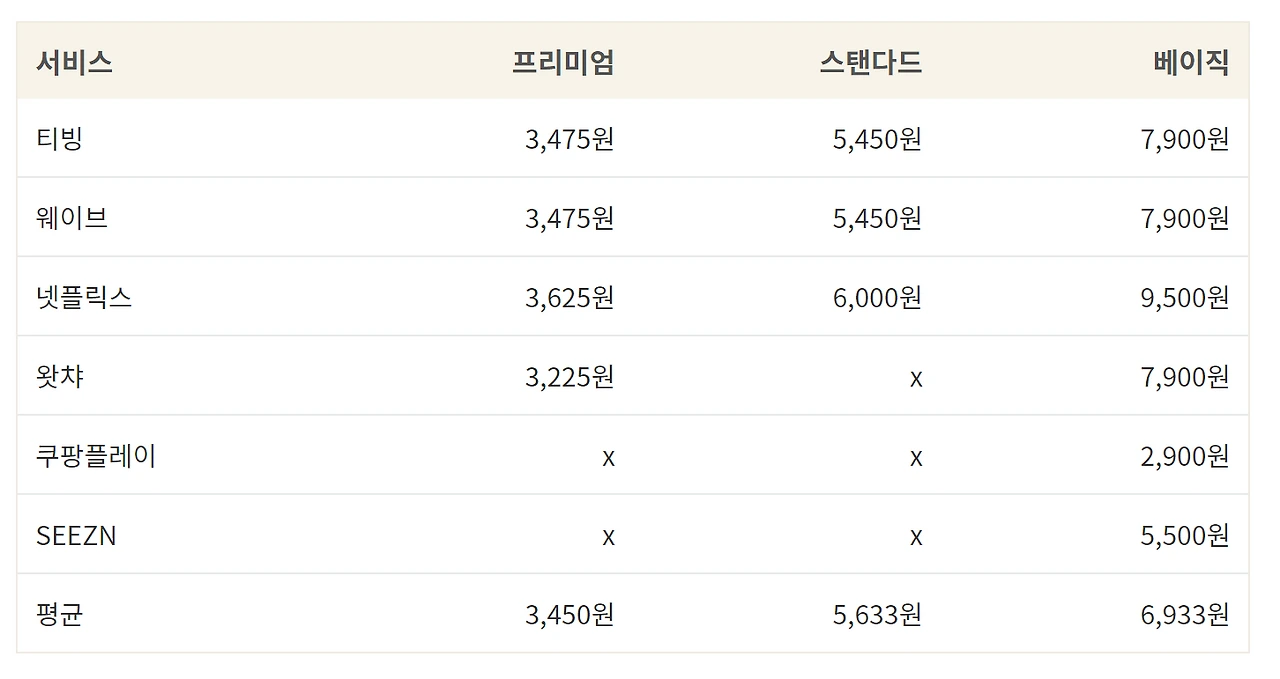This screenshot has width=1280, height=679.
Task: Click the 쿠팡플레이 row label
Action: [x=96, y=456]
